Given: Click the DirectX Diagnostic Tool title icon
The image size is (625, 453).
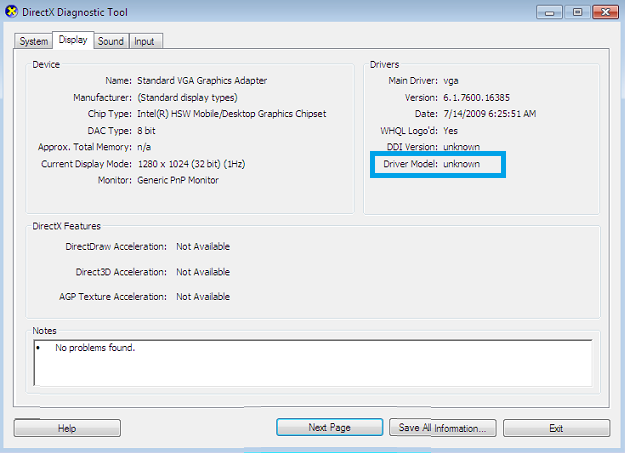Looking at the screenshot, I should 12,12.
